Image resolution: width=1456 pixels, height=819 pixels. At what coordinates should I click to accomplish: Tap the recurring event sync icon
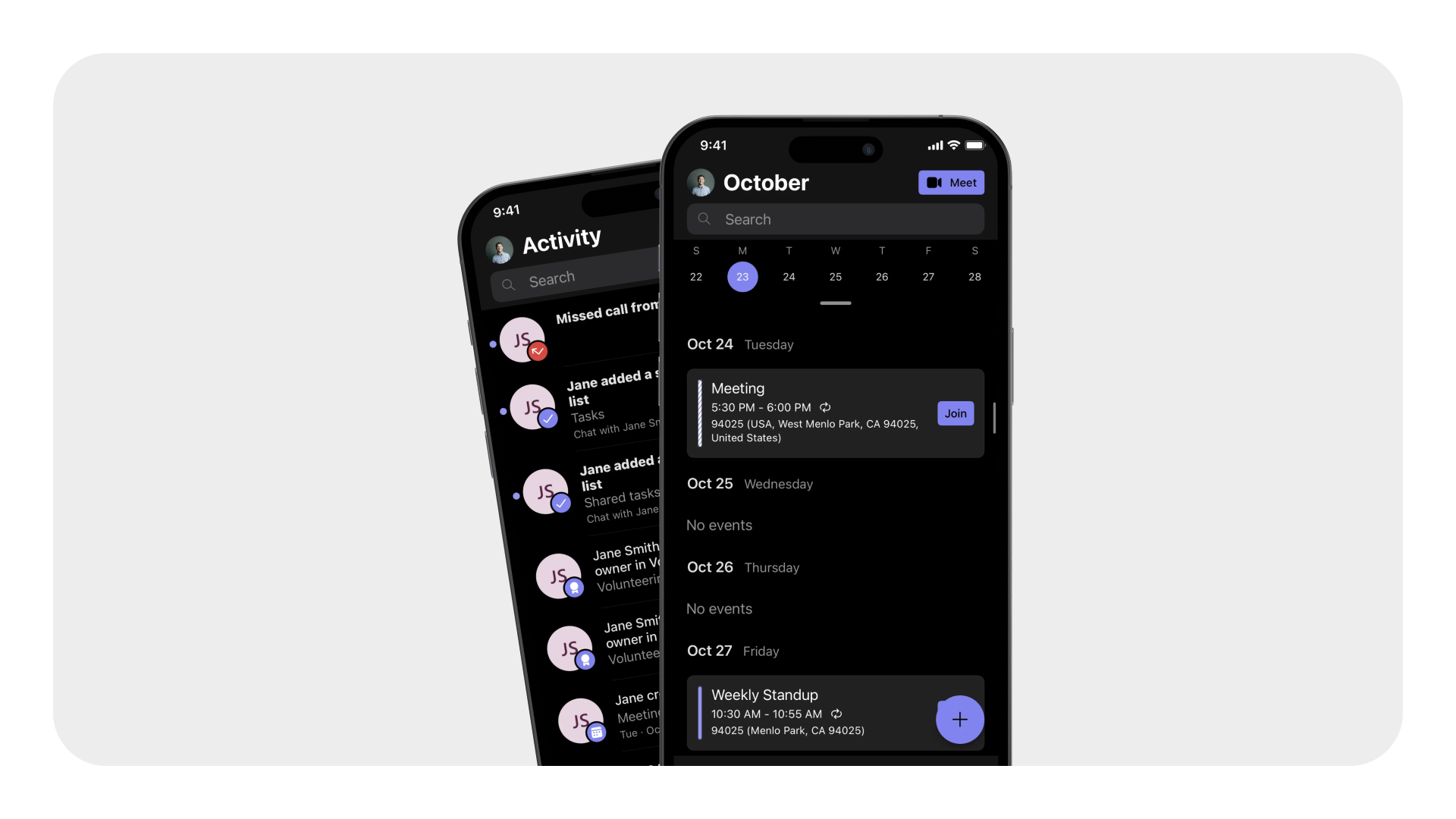pyautogui.click(x=824, y=407)
